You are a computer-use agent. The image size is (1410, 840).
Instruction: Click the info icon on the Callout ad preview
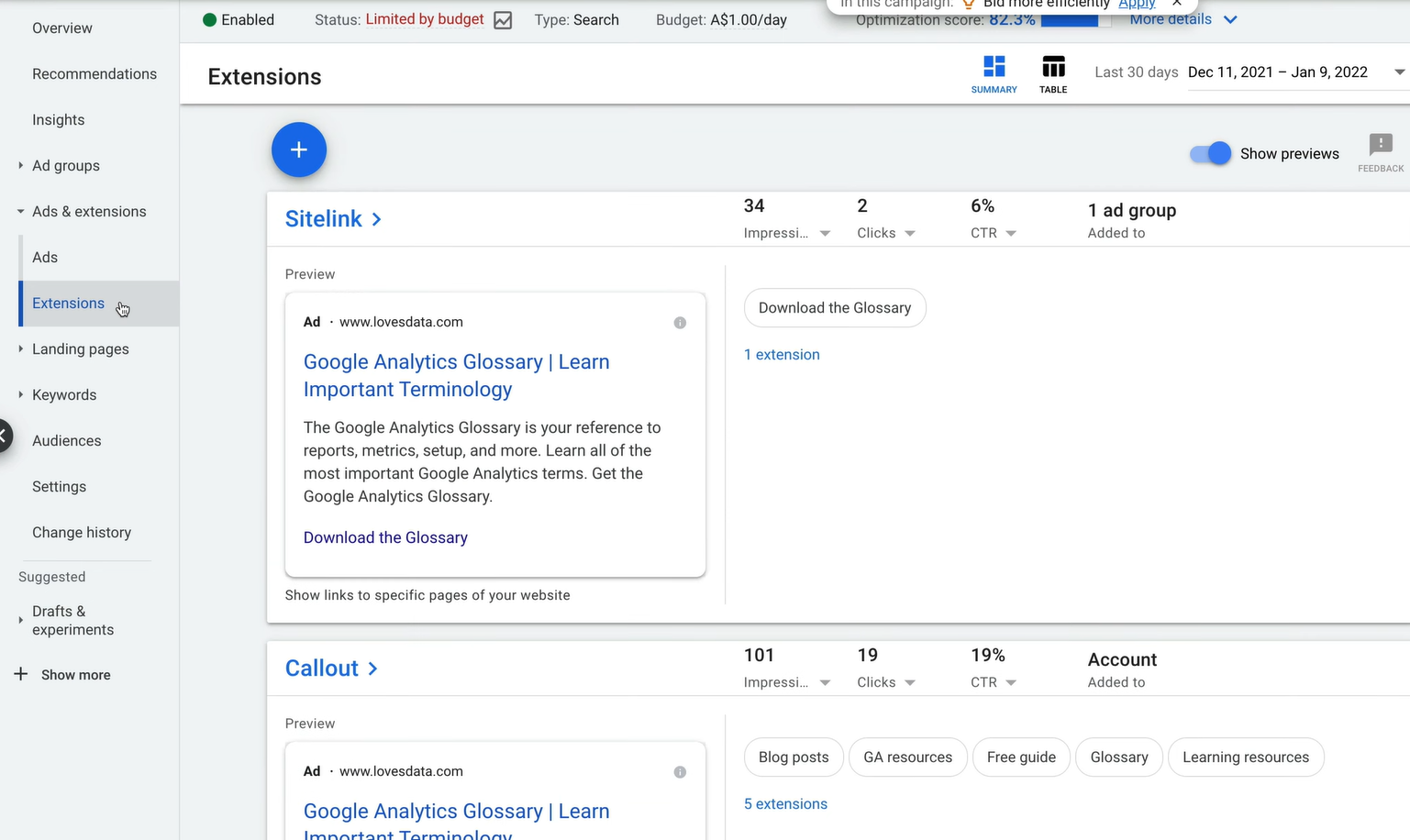(680, 772)
